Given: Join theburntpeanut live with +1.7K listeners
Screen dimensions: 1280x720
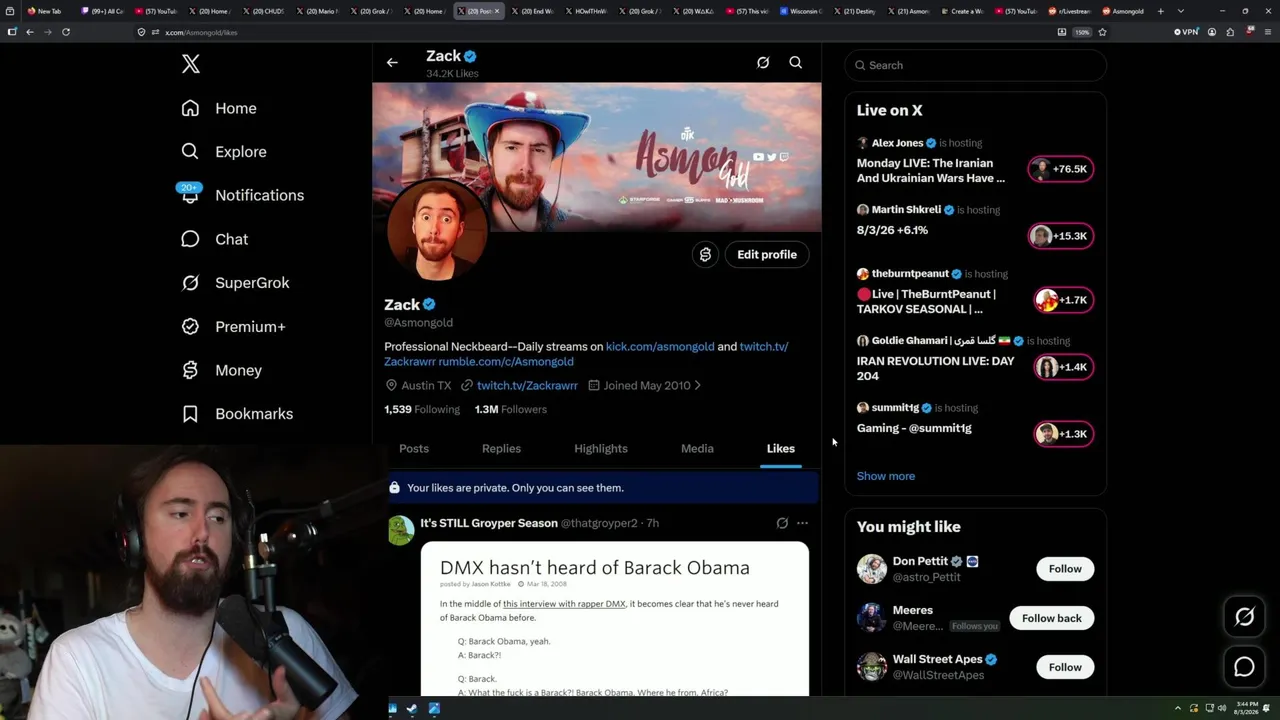Looking at the screenshot, I should click(x=1063, y=300).
